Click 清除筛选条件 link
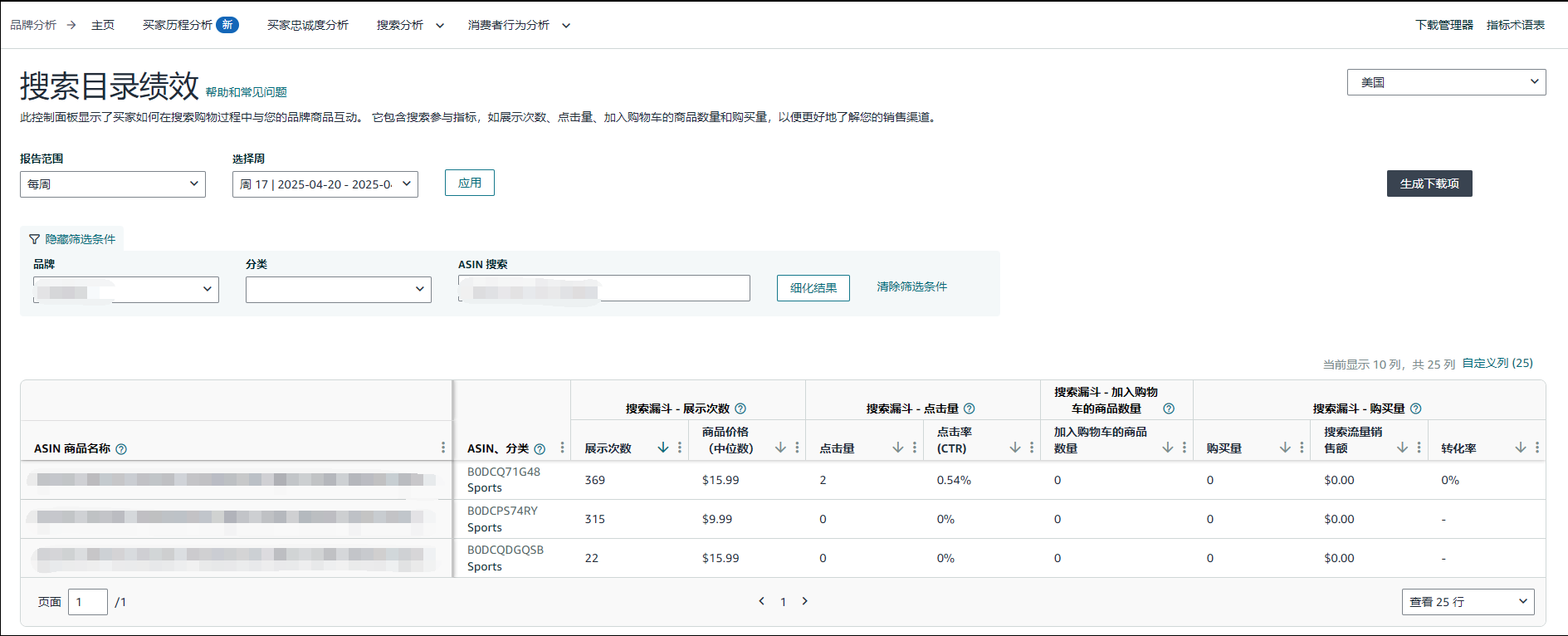Image resolution: width=1568 pixels, height=636 pixels. tap(911, 286)
